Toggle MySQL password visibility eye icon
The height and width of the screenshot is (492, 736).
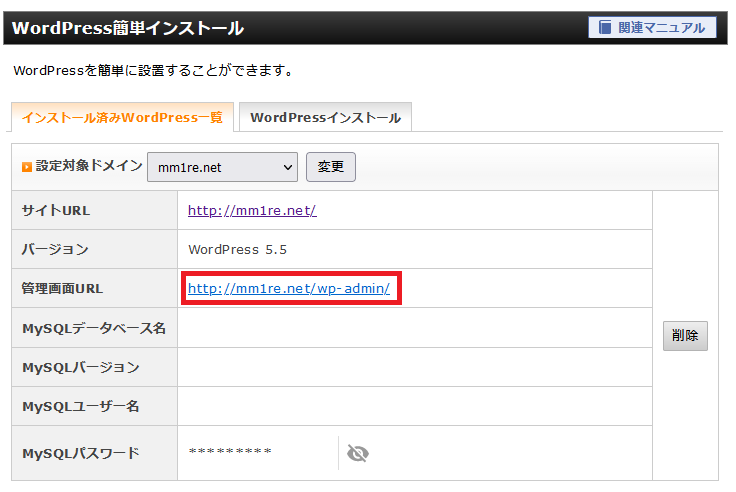358,453
